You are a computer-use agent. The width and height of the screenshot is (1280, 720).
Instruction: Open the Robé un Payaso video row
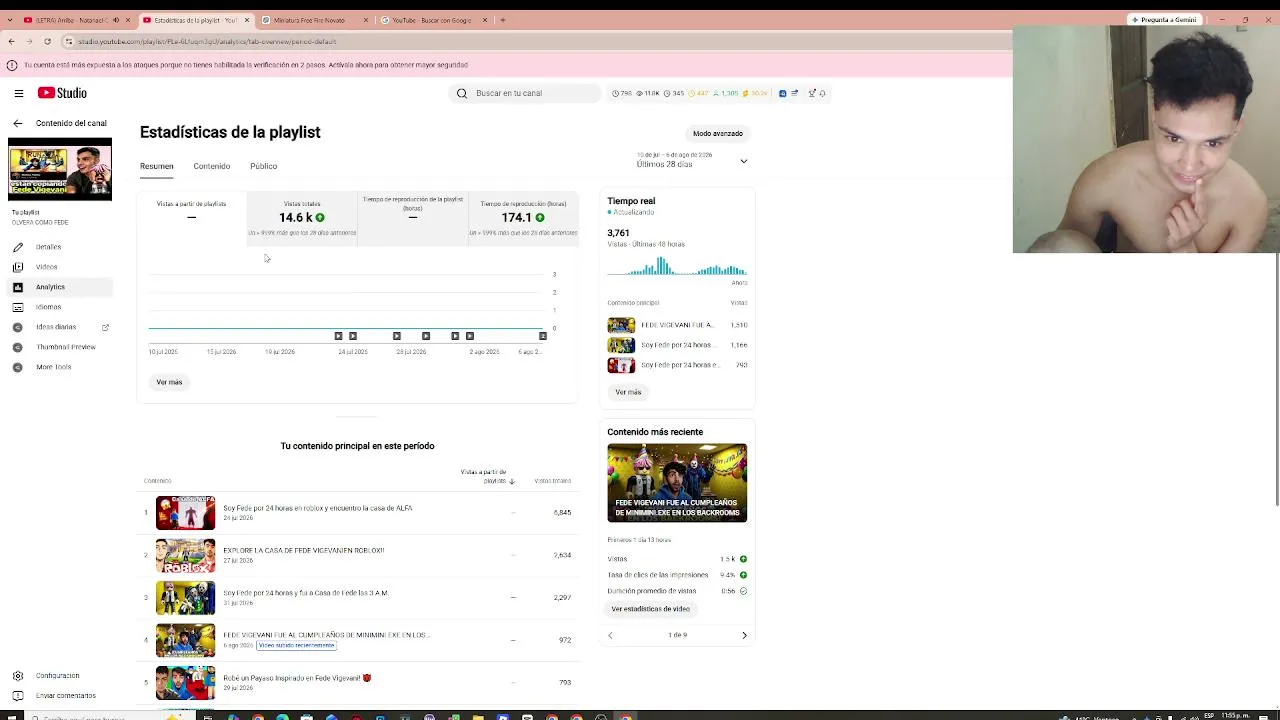(x=359, y=683)
